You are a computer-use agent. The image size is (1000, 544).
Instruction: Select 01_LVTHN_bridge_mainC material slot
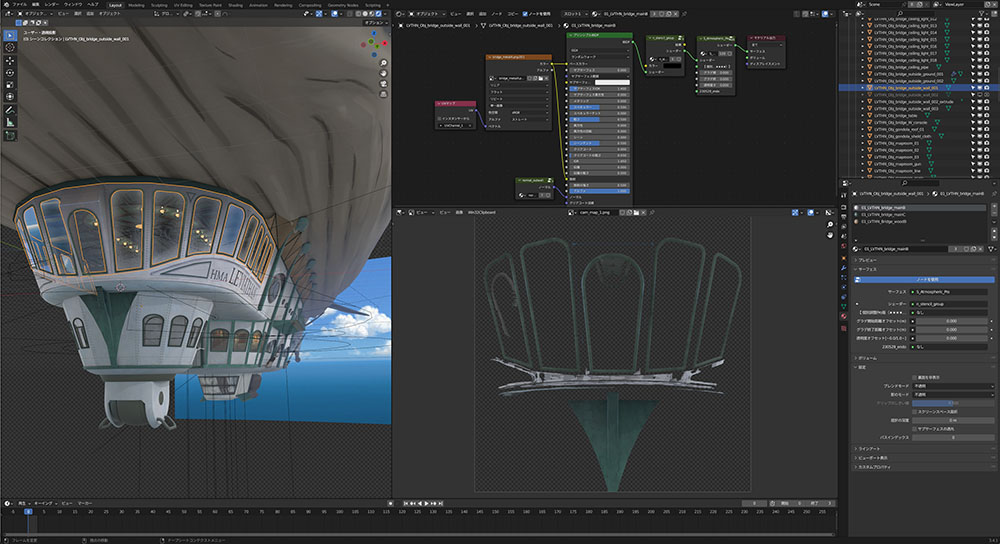click(921, 215)
